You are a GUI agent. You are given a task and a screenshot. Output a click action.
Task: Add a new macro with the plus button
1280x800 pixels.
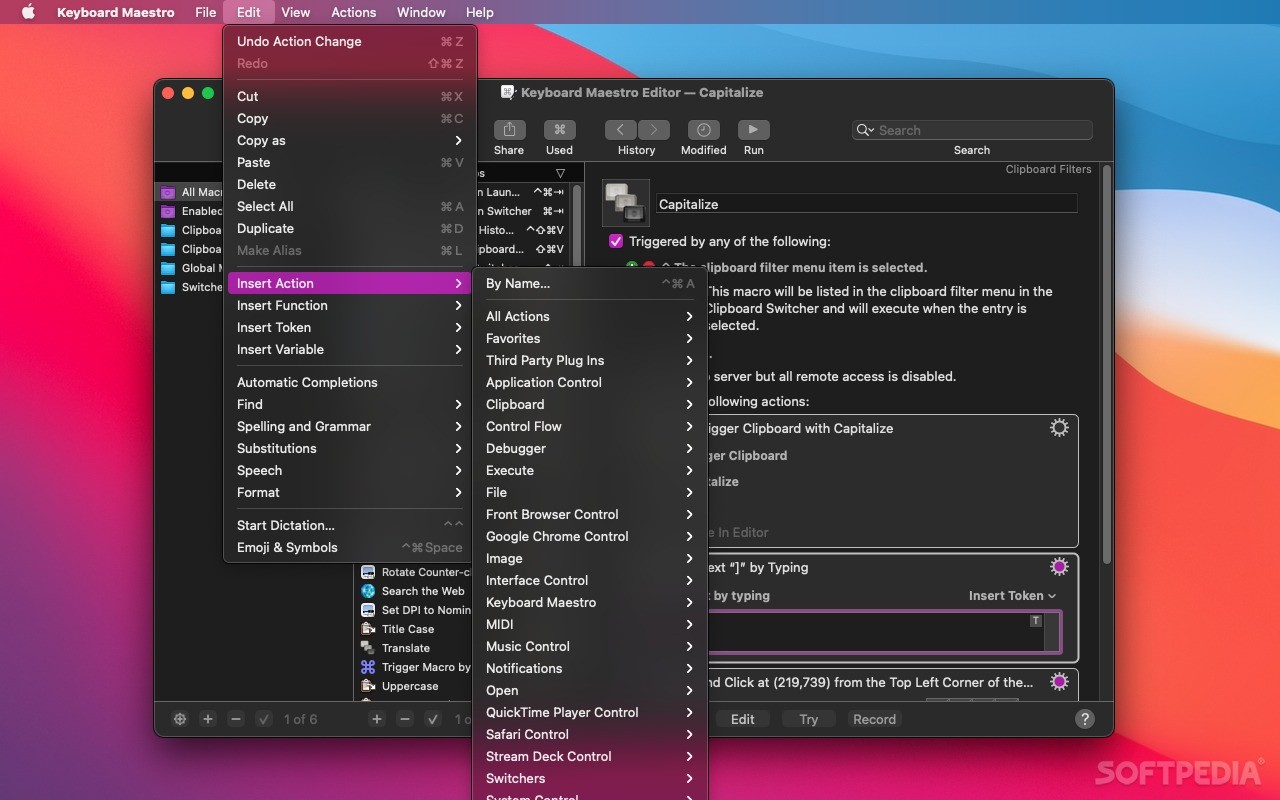377,719
